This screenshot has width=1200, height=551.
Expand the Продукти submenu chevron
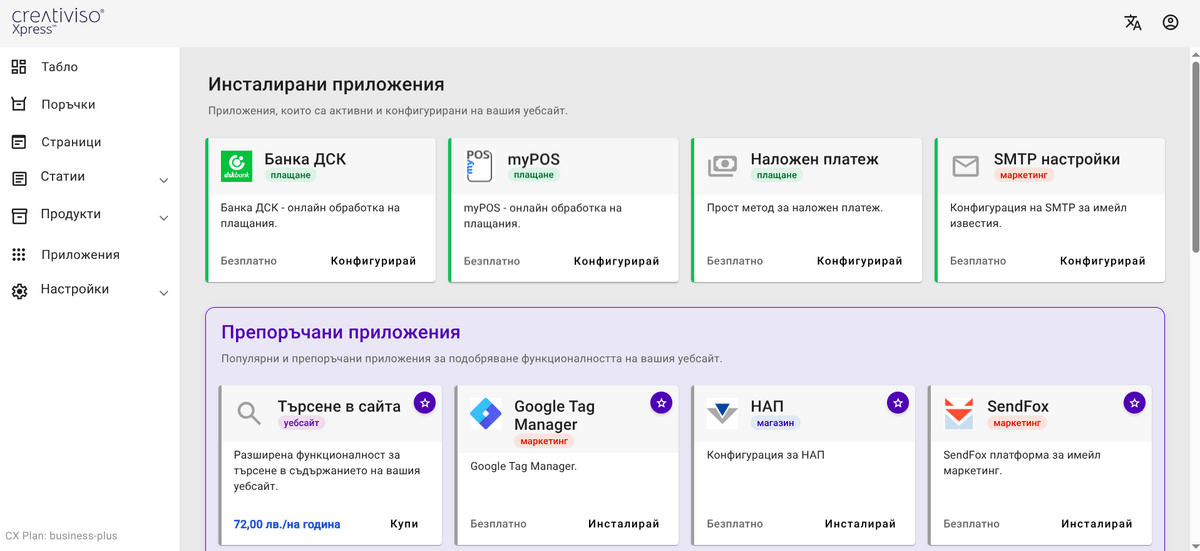163,218
